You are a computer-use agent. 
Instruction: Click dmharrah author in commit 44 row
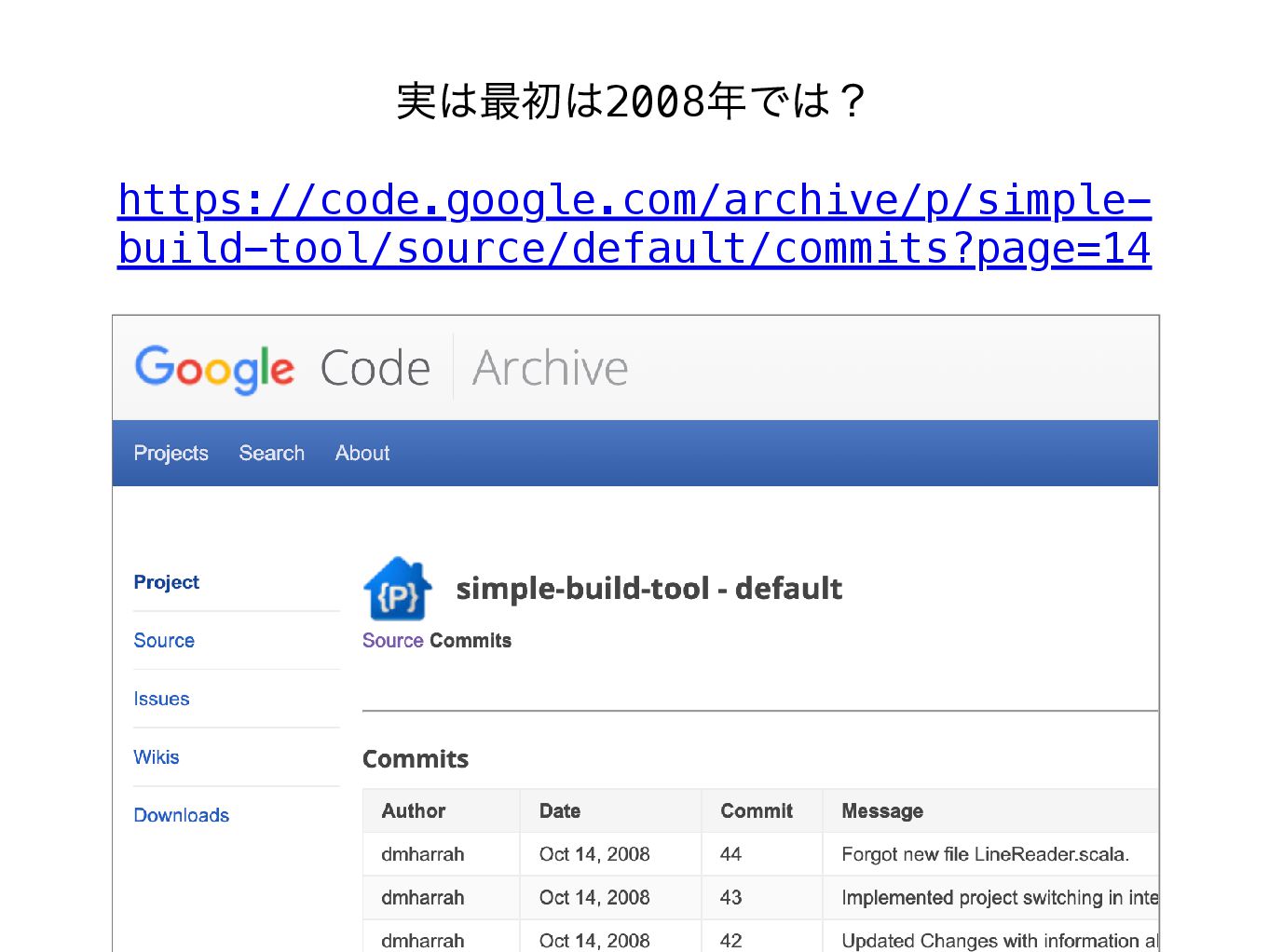point(423,854)
